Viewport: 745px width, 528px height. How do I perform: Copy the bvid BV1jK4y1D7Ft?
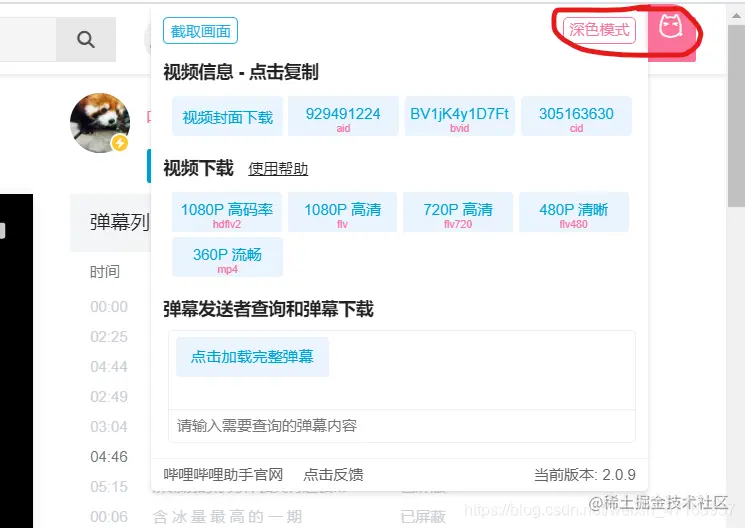[x=459, y=116]
